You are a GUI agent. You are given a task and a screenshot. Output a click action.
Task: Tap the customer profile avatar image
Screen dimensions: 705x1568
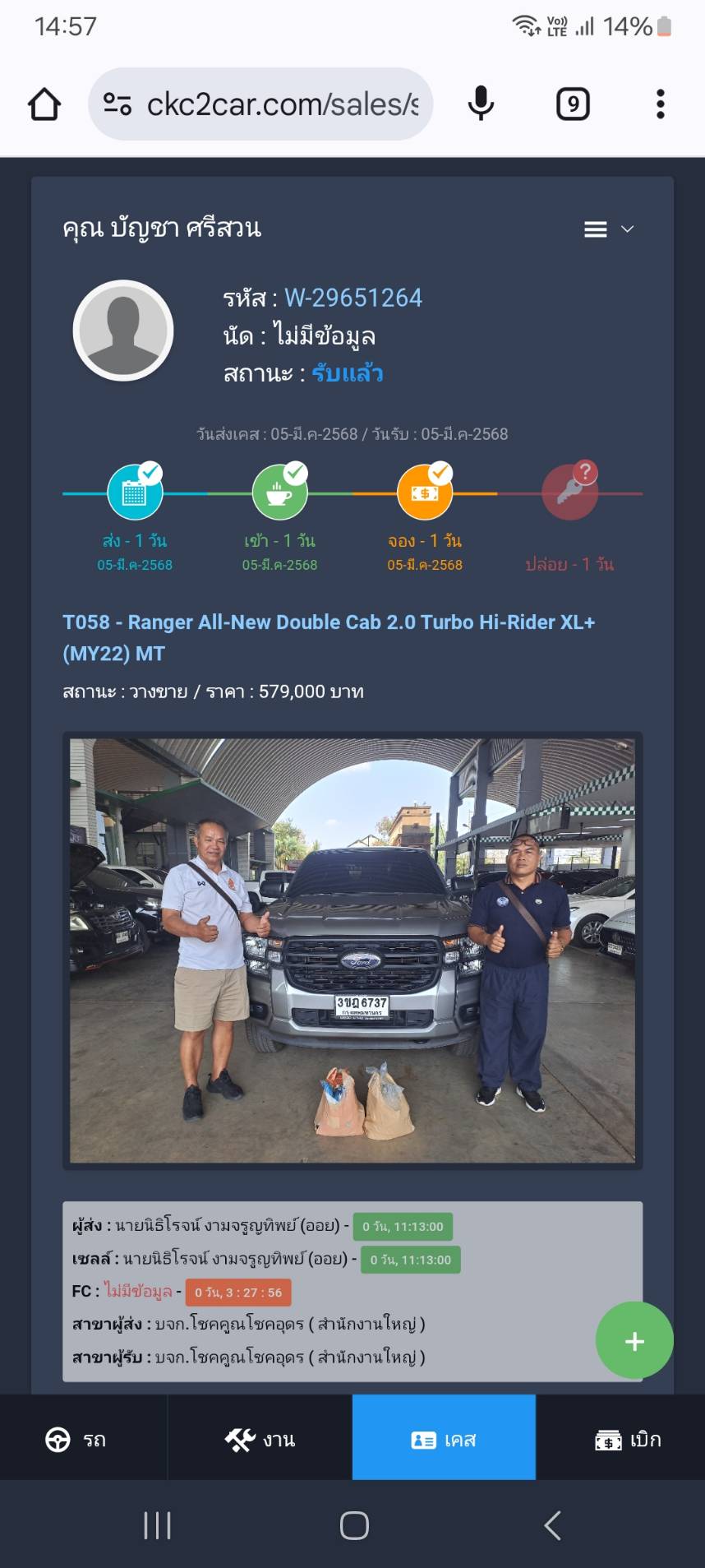[123, 331]
